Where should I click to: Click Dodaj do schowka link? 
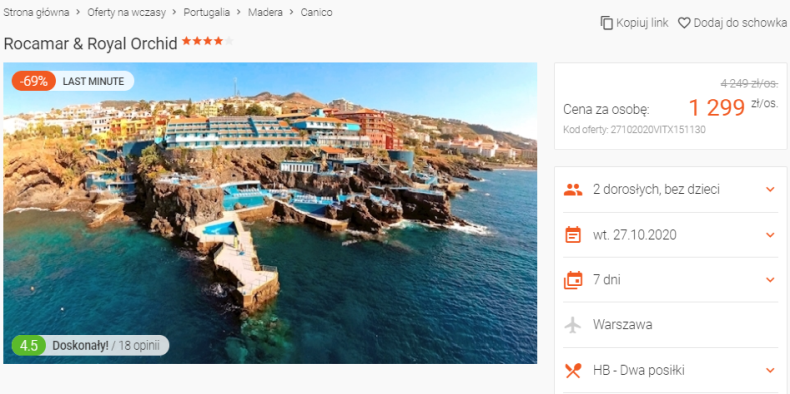pos(740,23)
